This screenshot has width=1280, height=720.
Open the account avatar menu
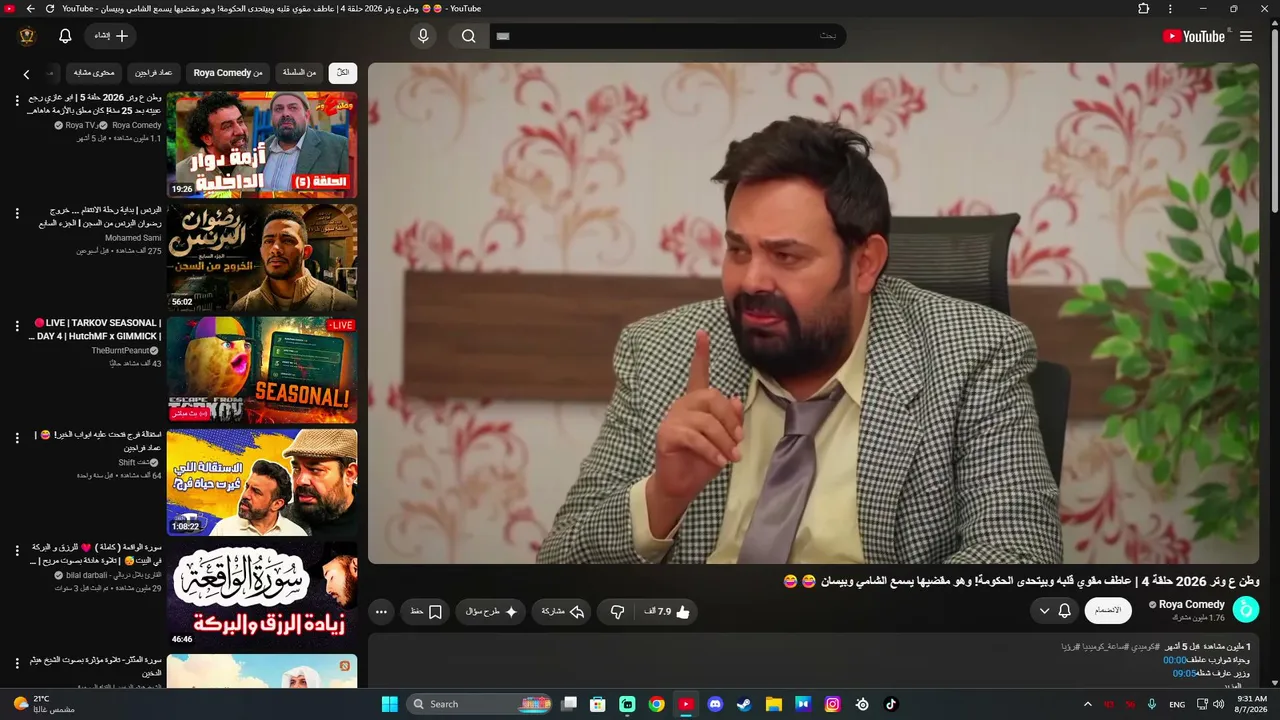pyautogui.click(x=27, y=36)
